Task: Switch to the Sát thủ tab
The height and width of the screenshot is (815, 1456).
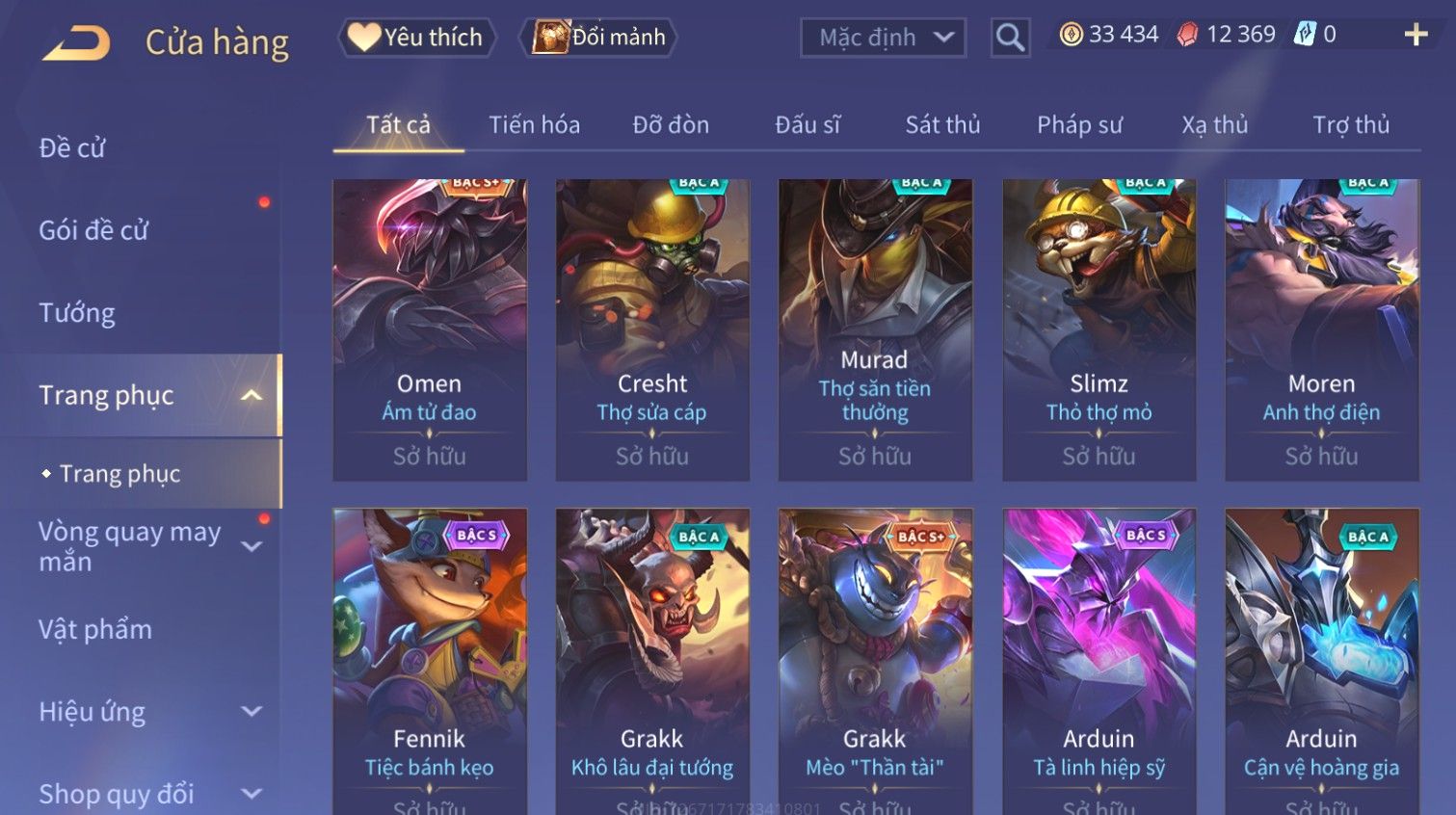Action: pyautogui.click(x=942, y=124)
